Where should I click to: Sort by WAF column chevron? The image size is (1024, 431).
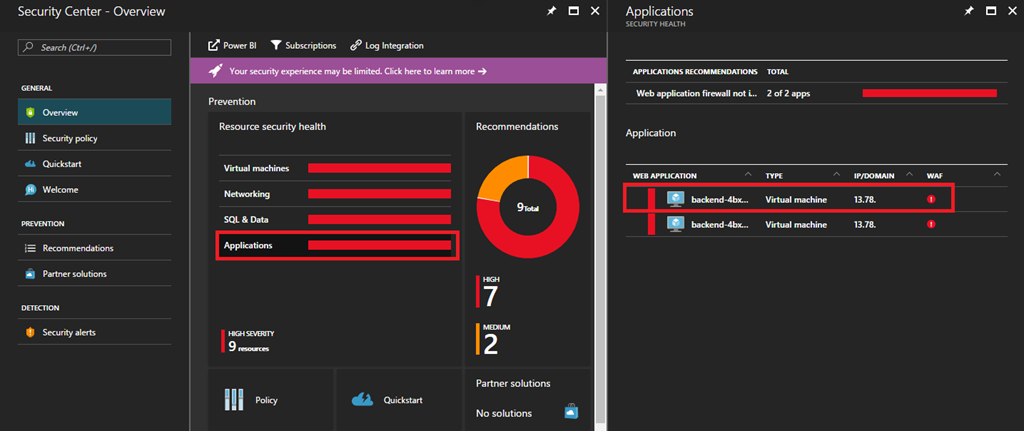pos(997,174)
